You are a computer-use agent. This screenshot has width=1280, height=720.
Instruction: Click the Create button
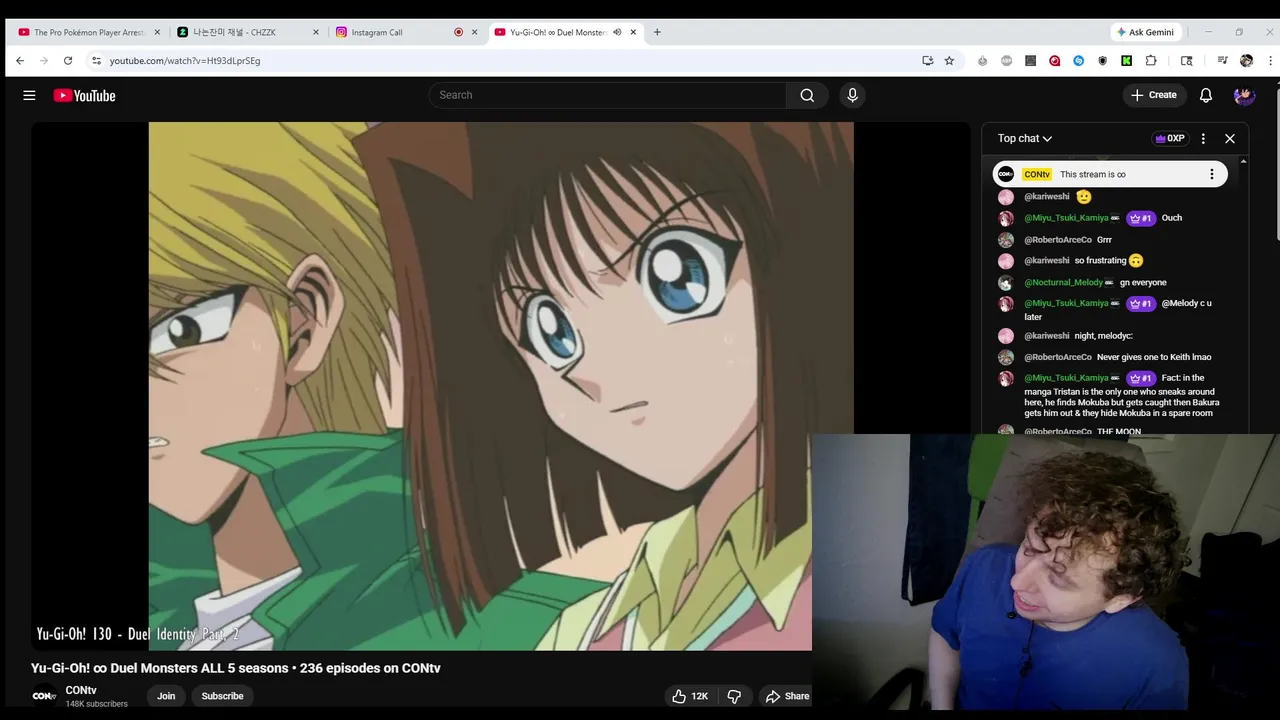pyautogui.click(x=1153, y=95)
